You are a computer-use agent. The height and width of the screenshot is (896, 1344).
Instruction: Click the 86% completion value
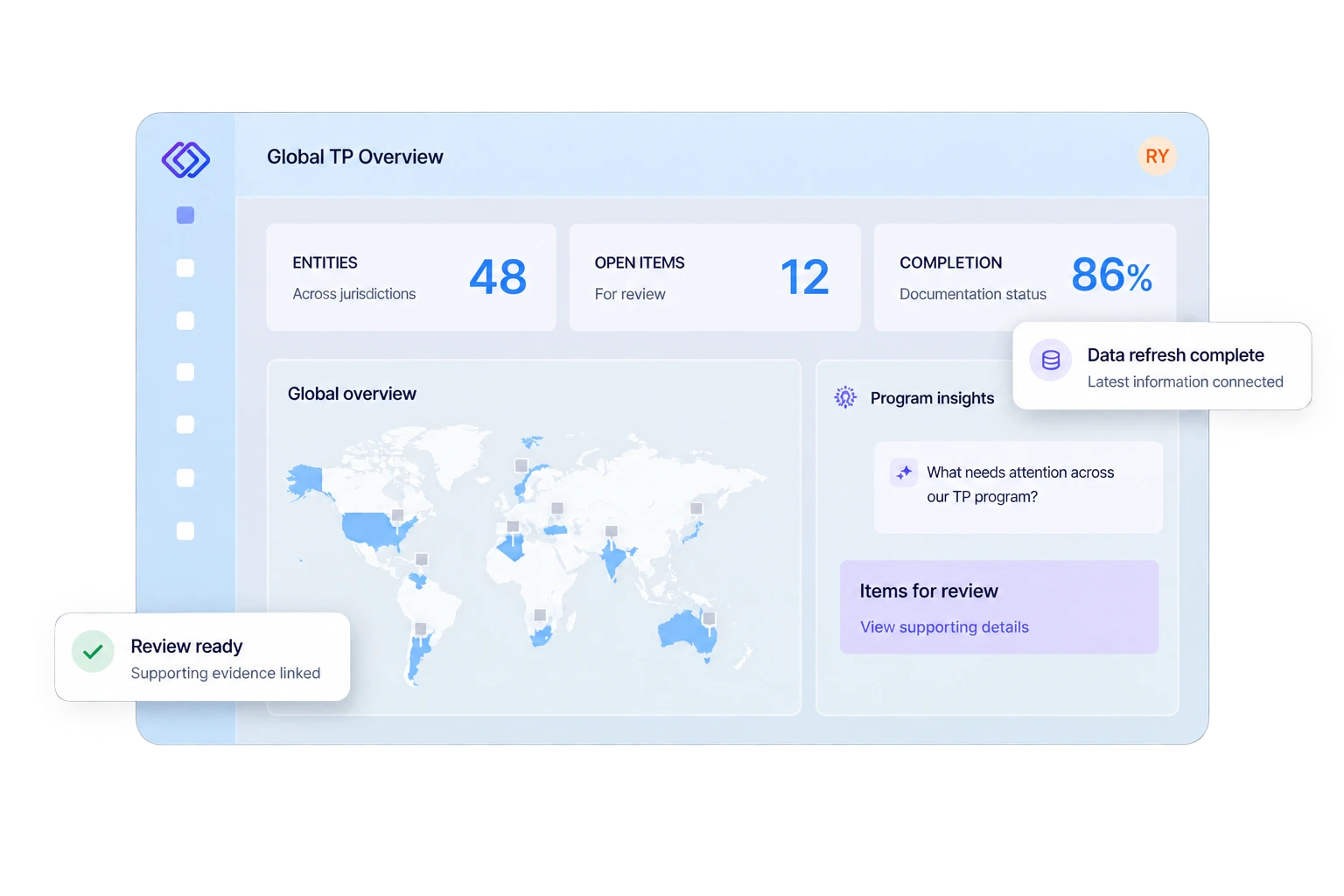[x=1112, y=276]
